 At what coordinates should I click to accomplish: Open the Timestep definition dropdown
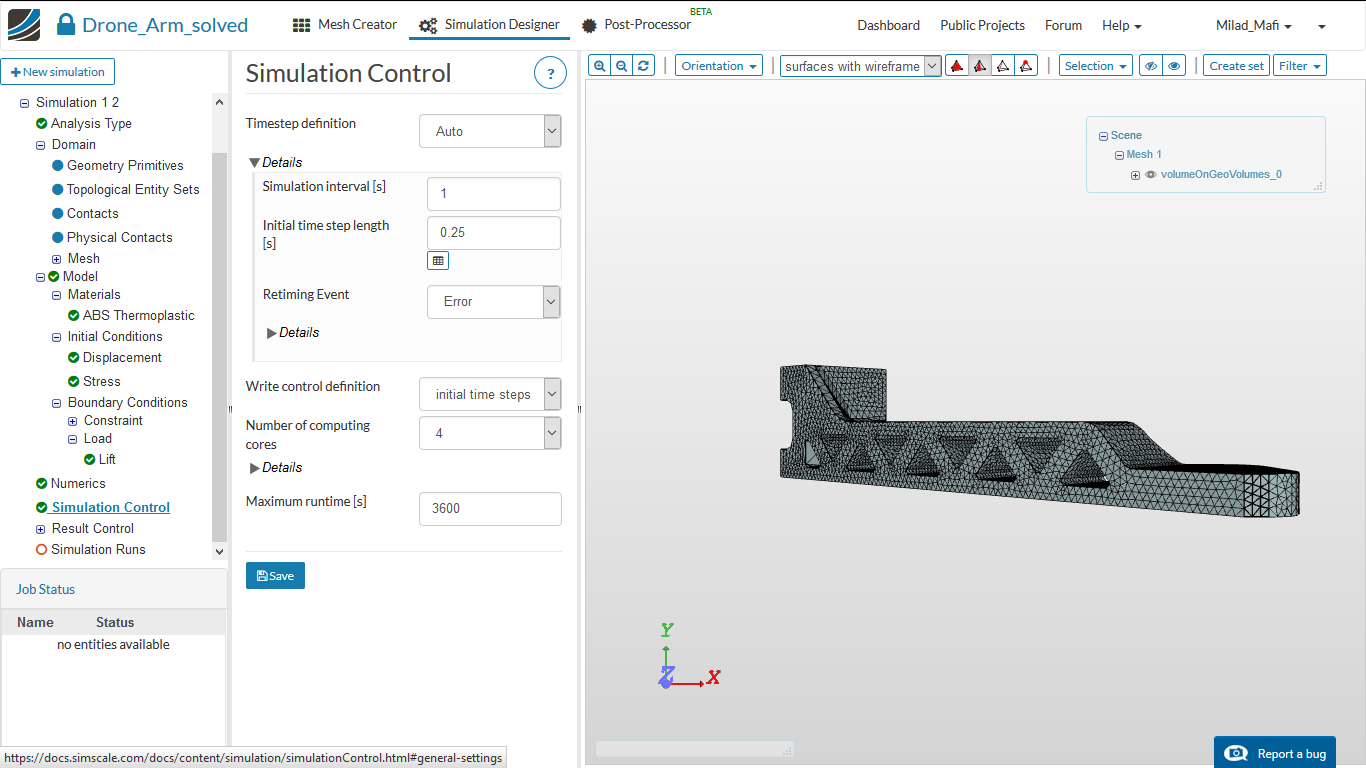[x=490, y=131]
